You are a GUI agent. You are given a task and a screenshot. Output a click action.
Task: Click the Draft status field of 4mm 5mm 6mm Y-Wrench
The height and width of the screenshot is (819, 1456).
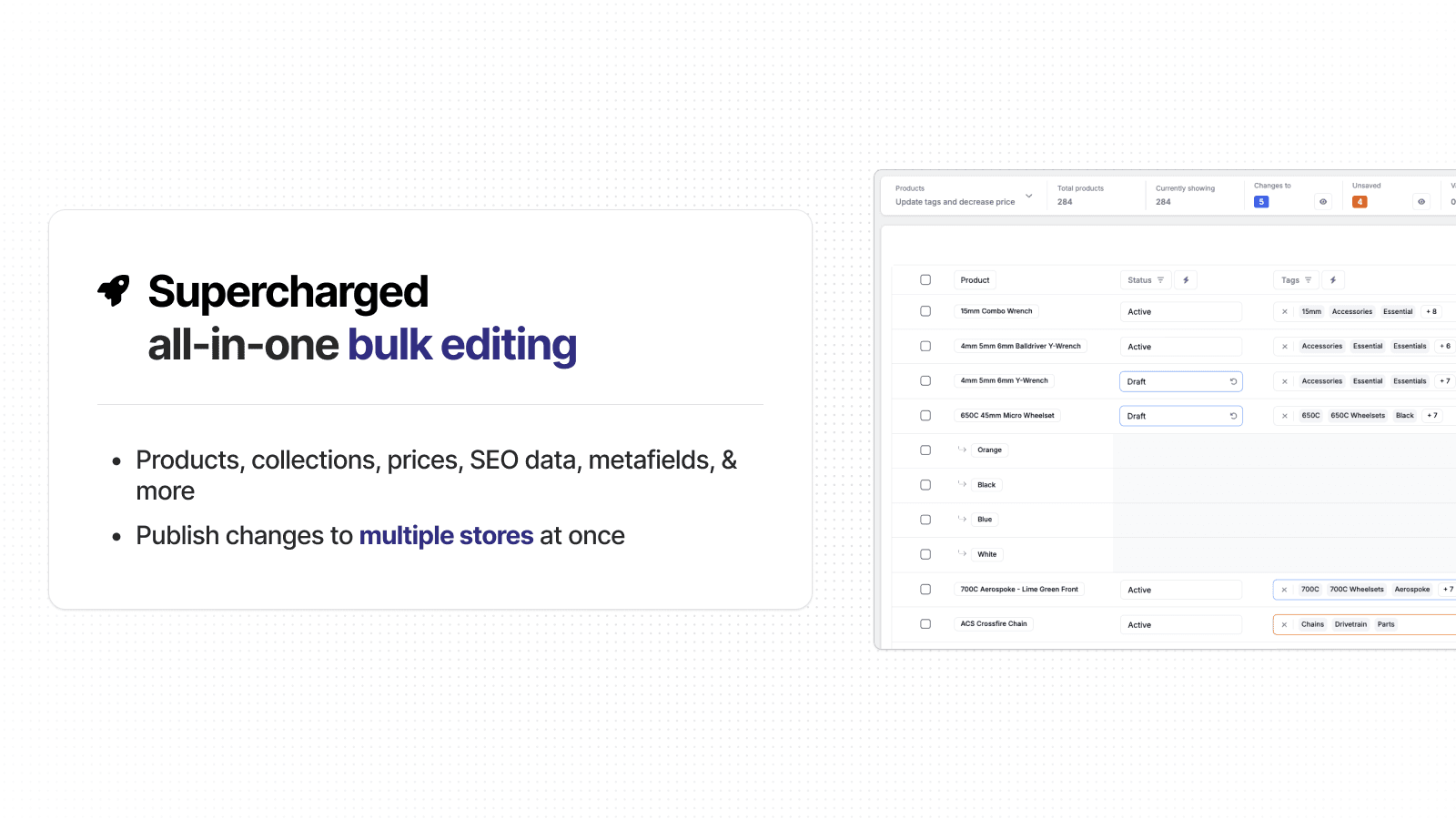(1174, 381)
